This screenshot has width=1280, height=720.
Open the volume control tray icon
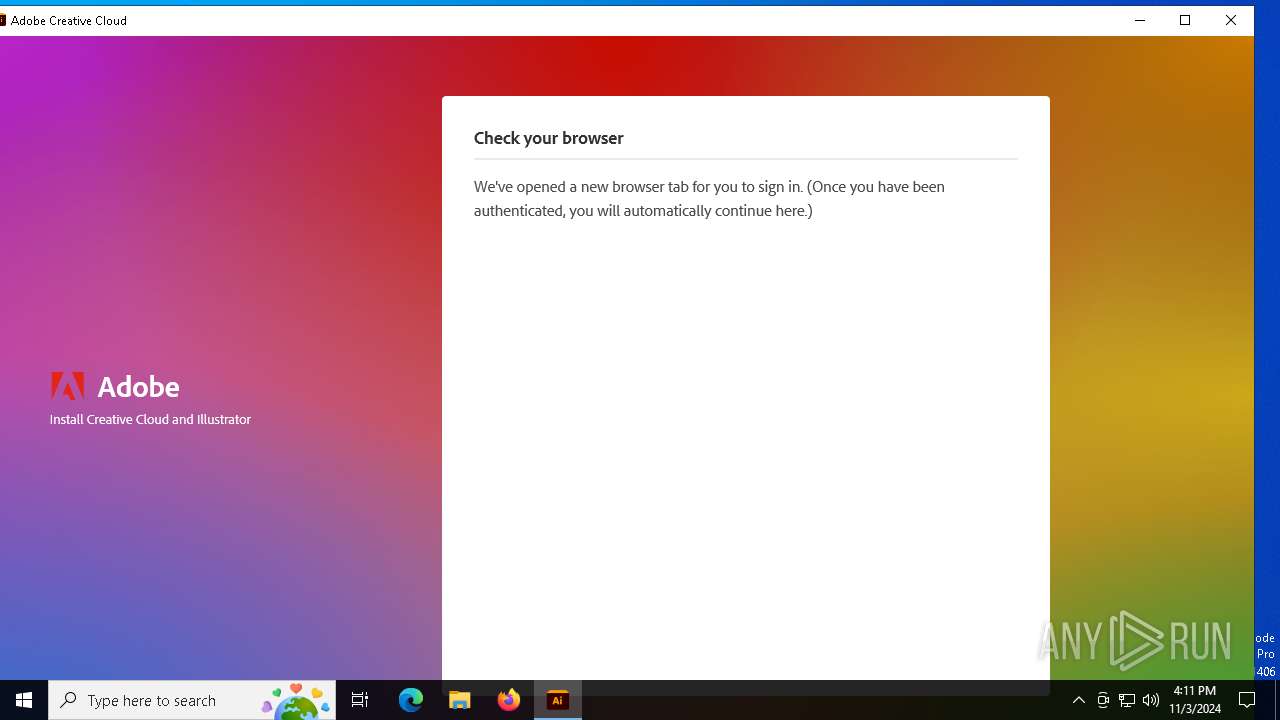tap(1151, 700)
